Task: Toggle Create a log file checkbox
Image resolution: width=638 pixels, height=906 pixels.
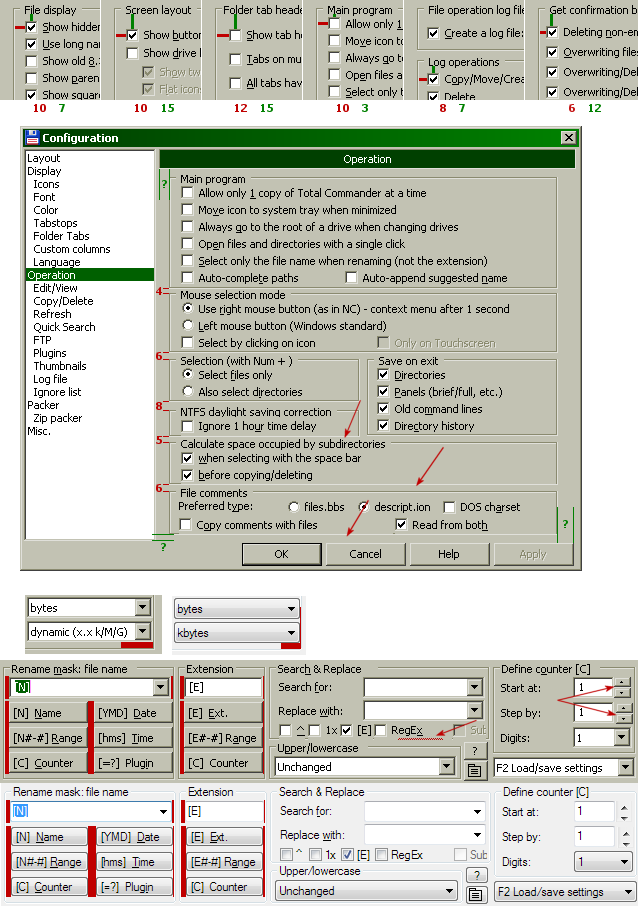Action: pyautogui.click(x=433, y=34)
